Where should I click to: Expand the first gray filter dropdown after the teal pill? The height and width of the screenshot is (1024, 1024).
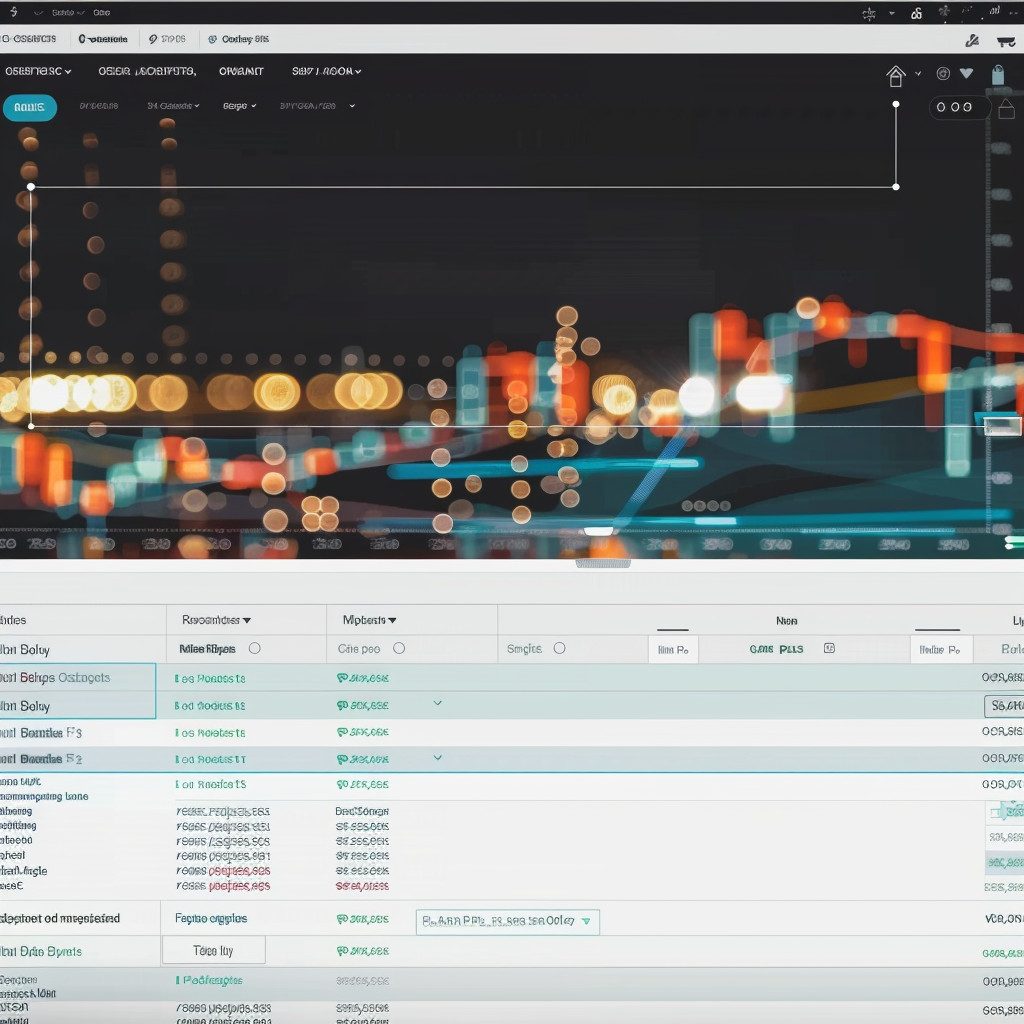pos(173,106)
